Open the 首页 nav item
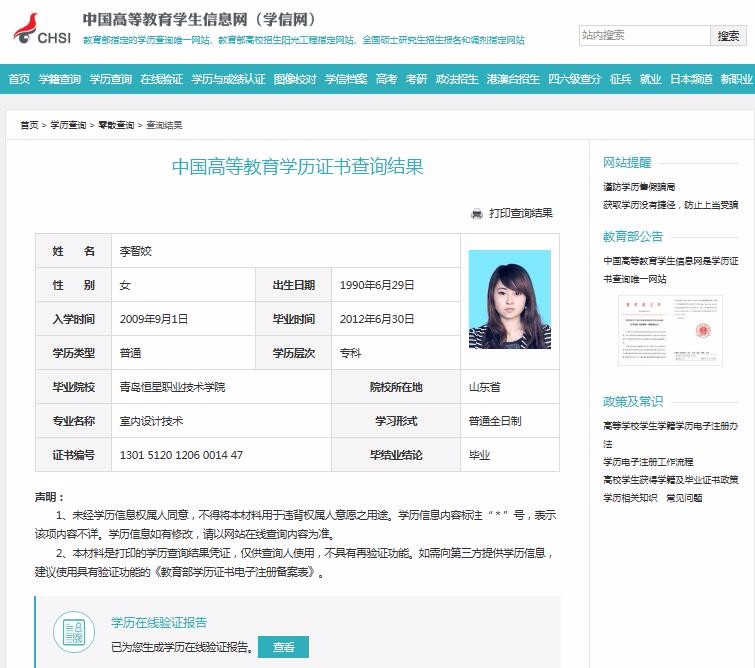The width and height of the screenshot is (755, 668). [x=19, y=79]
